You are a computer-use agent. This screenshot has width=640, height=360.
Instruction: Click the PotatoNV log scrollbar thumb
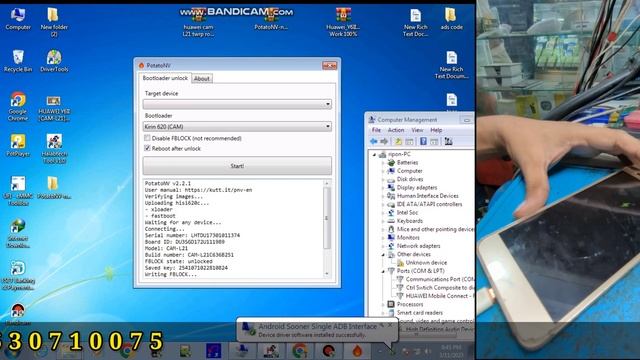pos(327,218)
